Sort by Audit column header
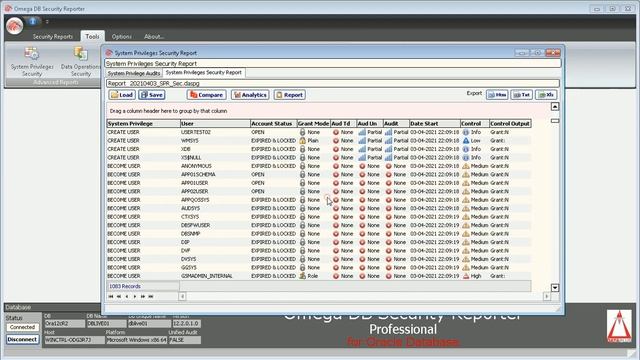This screenshot has width=640, height=360. point(396,123)
